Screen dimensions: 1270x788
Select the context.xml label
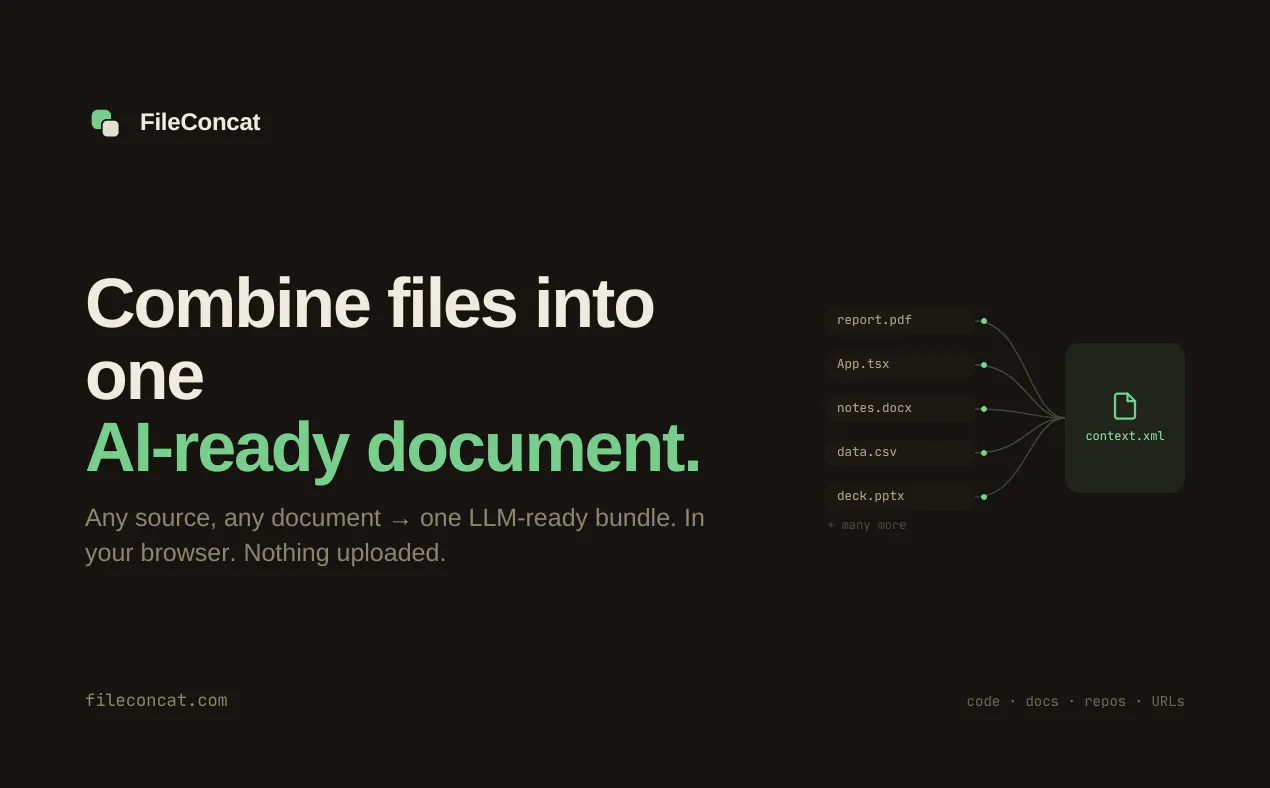click(1125, 436)
